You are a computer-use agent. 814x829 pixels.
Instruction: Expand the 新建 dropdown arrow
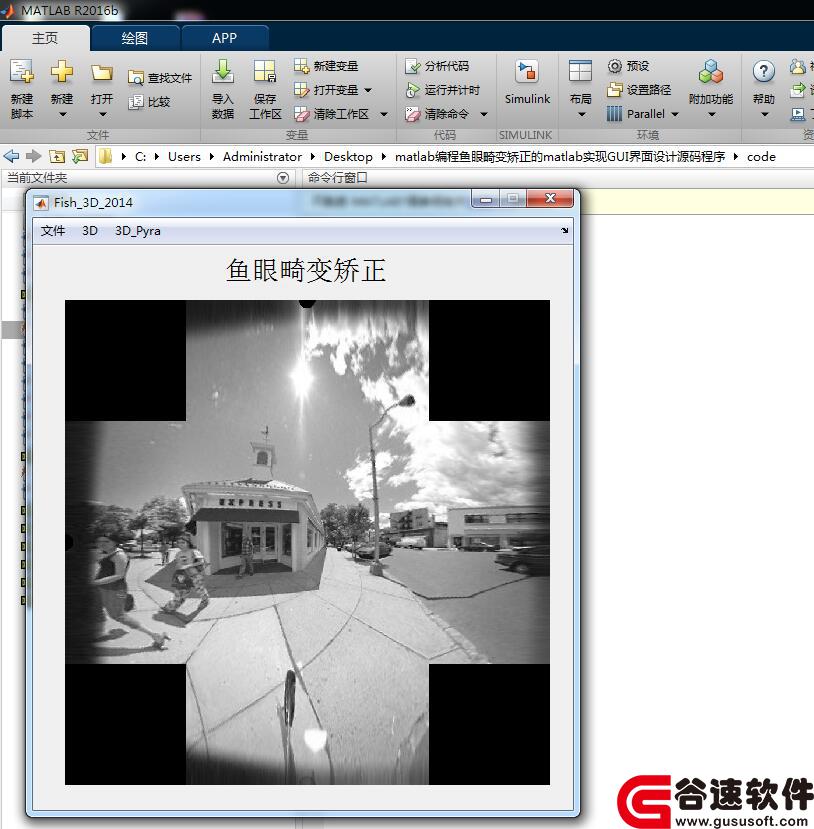coord(62,115)
